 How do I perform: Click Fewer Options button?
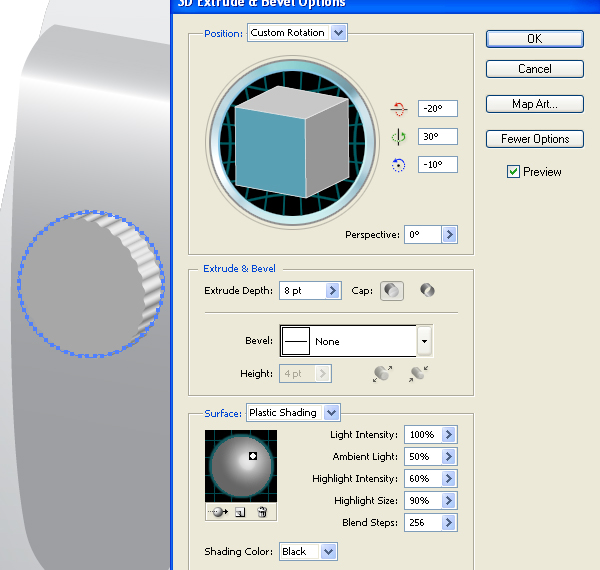click(535, 139)
